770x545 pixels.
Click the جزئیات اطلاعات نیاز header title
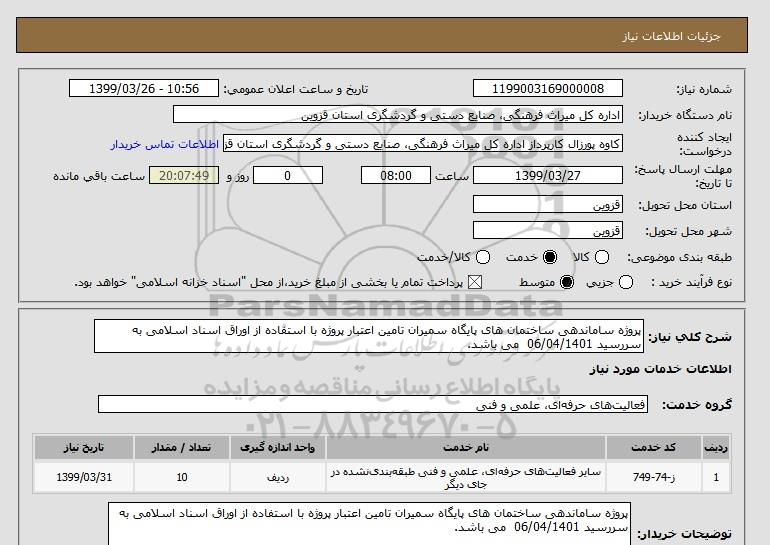point(672,36)
